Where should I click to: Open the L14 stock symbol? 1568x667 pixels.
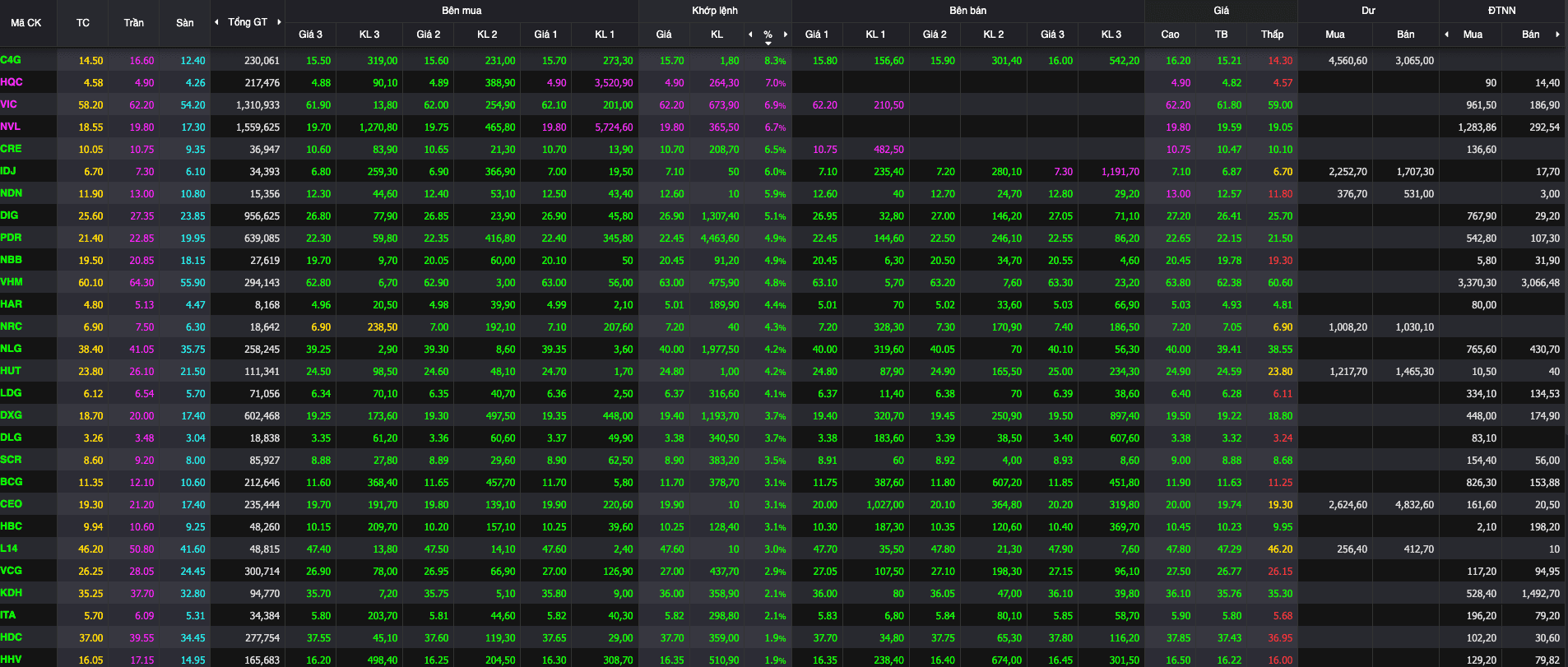tap(9, 549)
